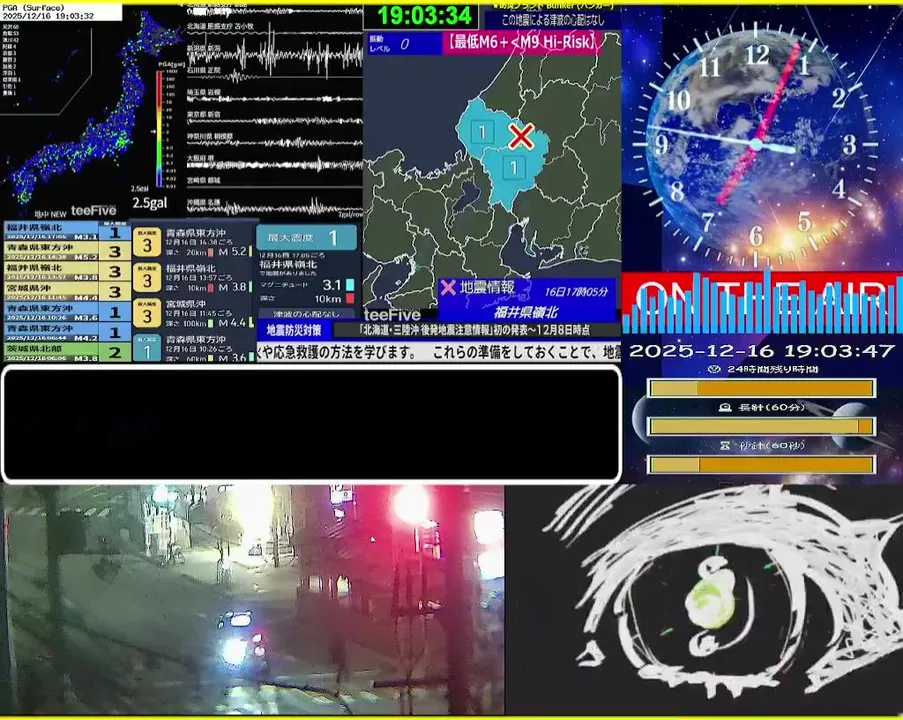Click the red X epicenter marker on the map
The image size is (903, 720).
point(521,137)
